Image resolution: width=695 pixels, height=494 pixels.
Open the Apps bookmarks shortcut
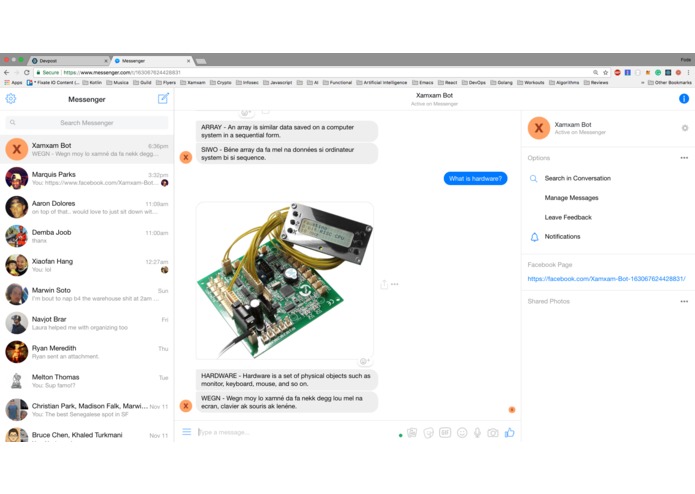13,82
